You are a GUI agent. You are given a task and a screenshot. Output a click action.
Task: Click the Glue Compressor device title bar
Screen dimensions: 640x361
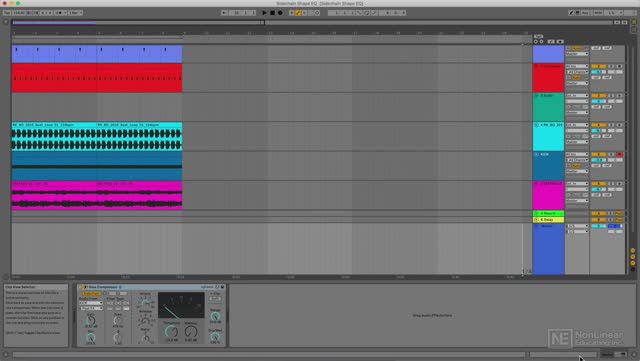151,287
